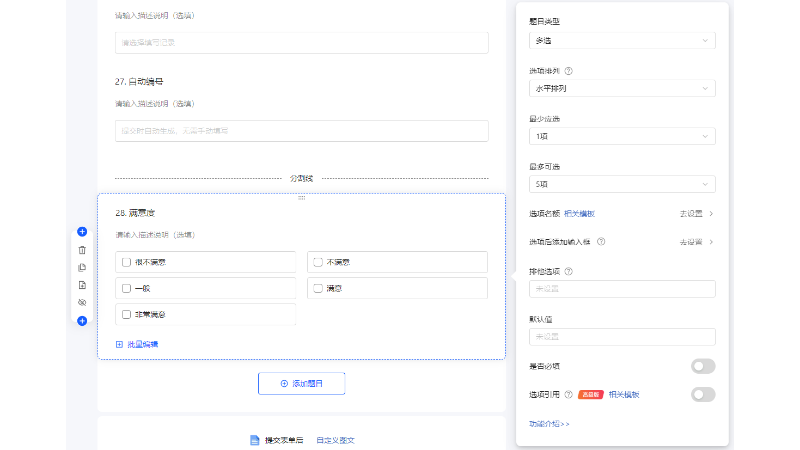The image size is (800, 450).
Task: Check the 不满意 option
Action: [x=318, y=262]
